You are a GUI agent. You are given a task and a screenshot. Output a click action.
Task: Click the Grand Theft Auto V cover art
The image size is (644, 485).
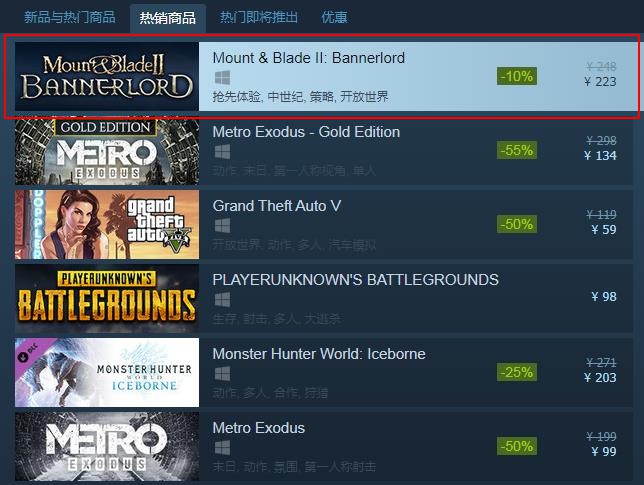[107, 224]
